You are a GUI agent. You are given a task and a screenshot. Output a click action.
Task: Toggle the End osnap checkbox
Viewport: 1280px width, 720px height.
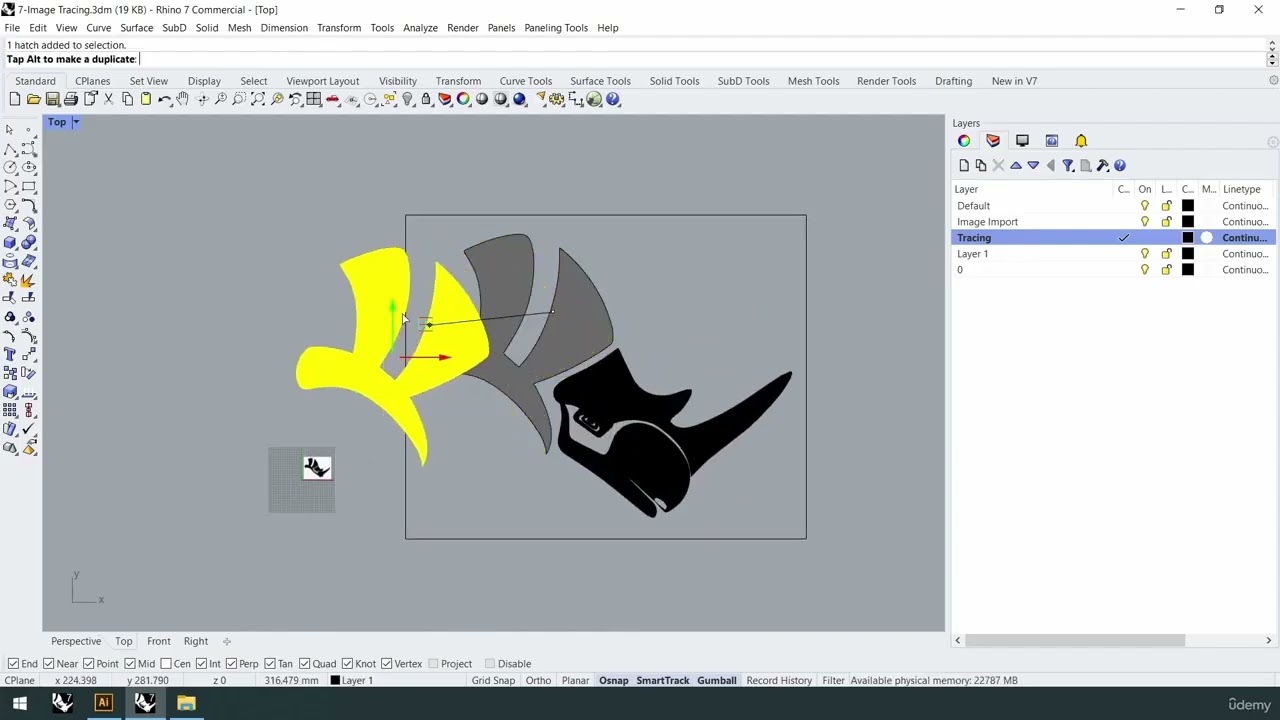(13, 664)
